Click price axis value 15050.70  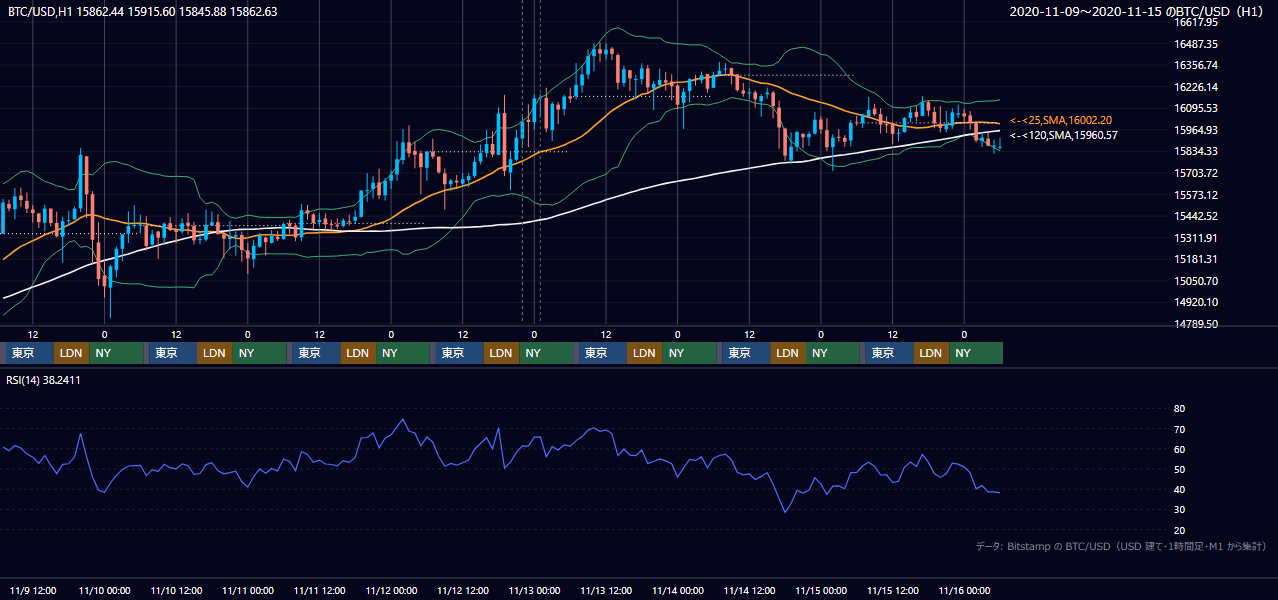(1195, 281)
